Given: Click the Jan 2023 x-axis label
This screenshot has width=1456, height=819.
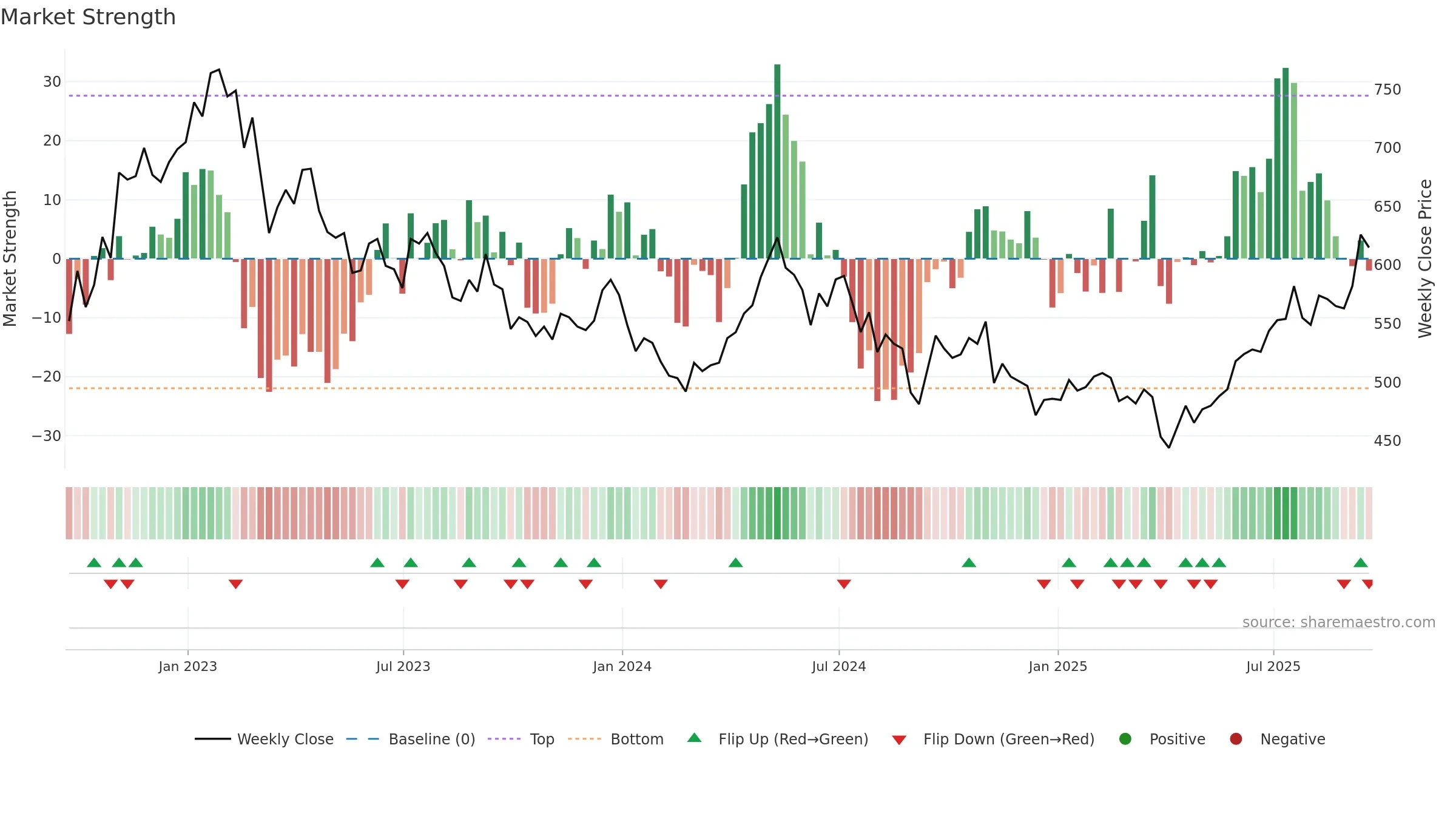Looking at the screenshot, I should pos(188,666).
